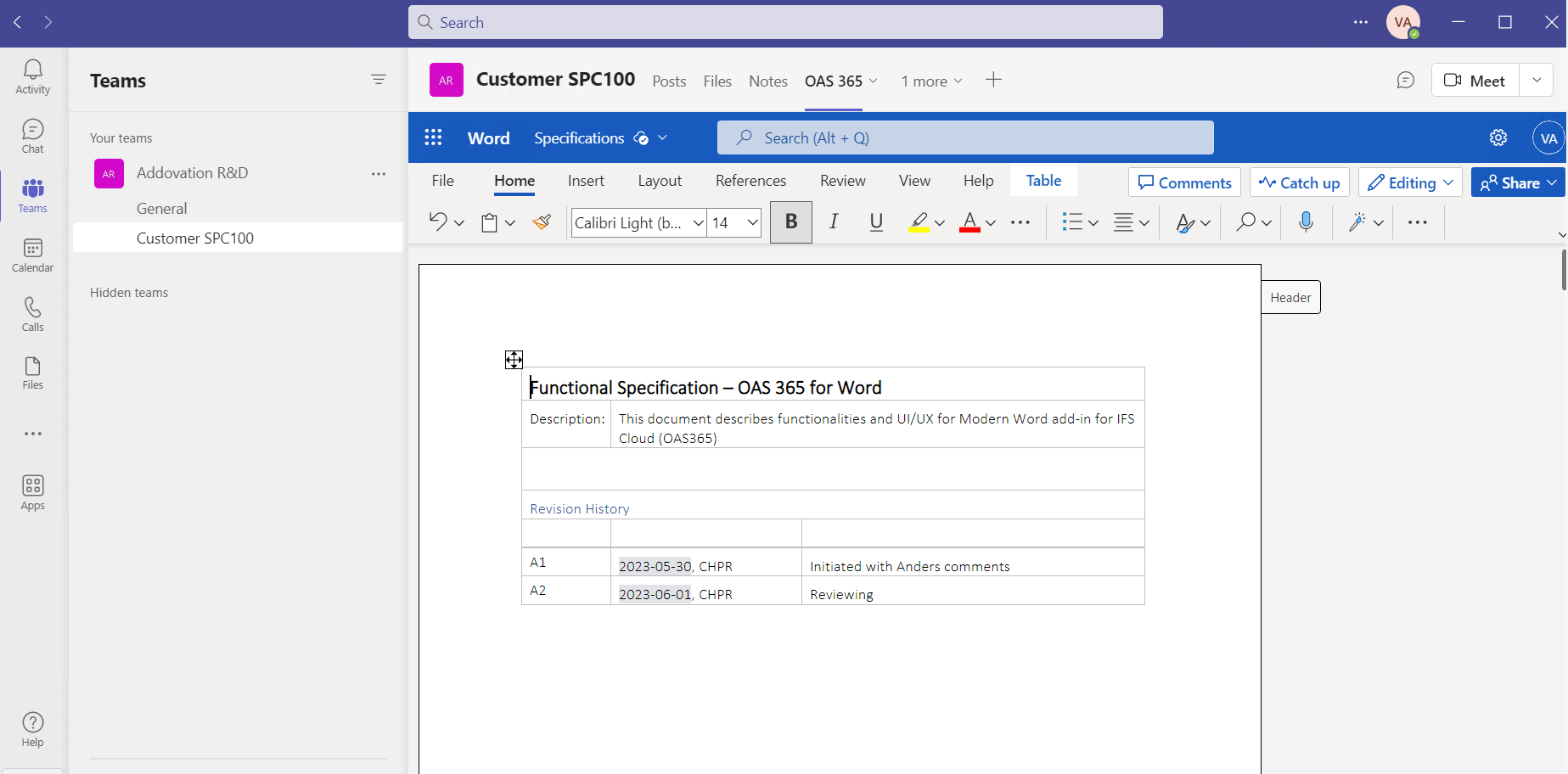Screen dimensions: 1568x774
Task: Open Teams filter icon
Action: (x=379, y=80)
